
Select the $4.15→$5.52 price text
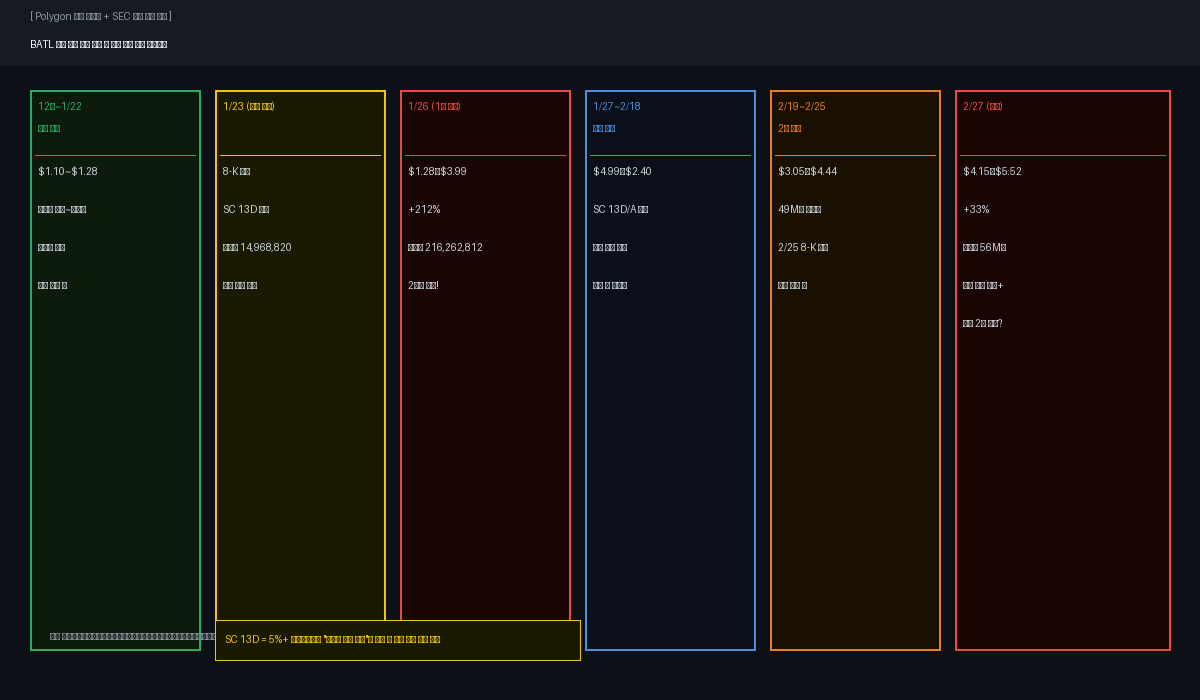[992, 172]
